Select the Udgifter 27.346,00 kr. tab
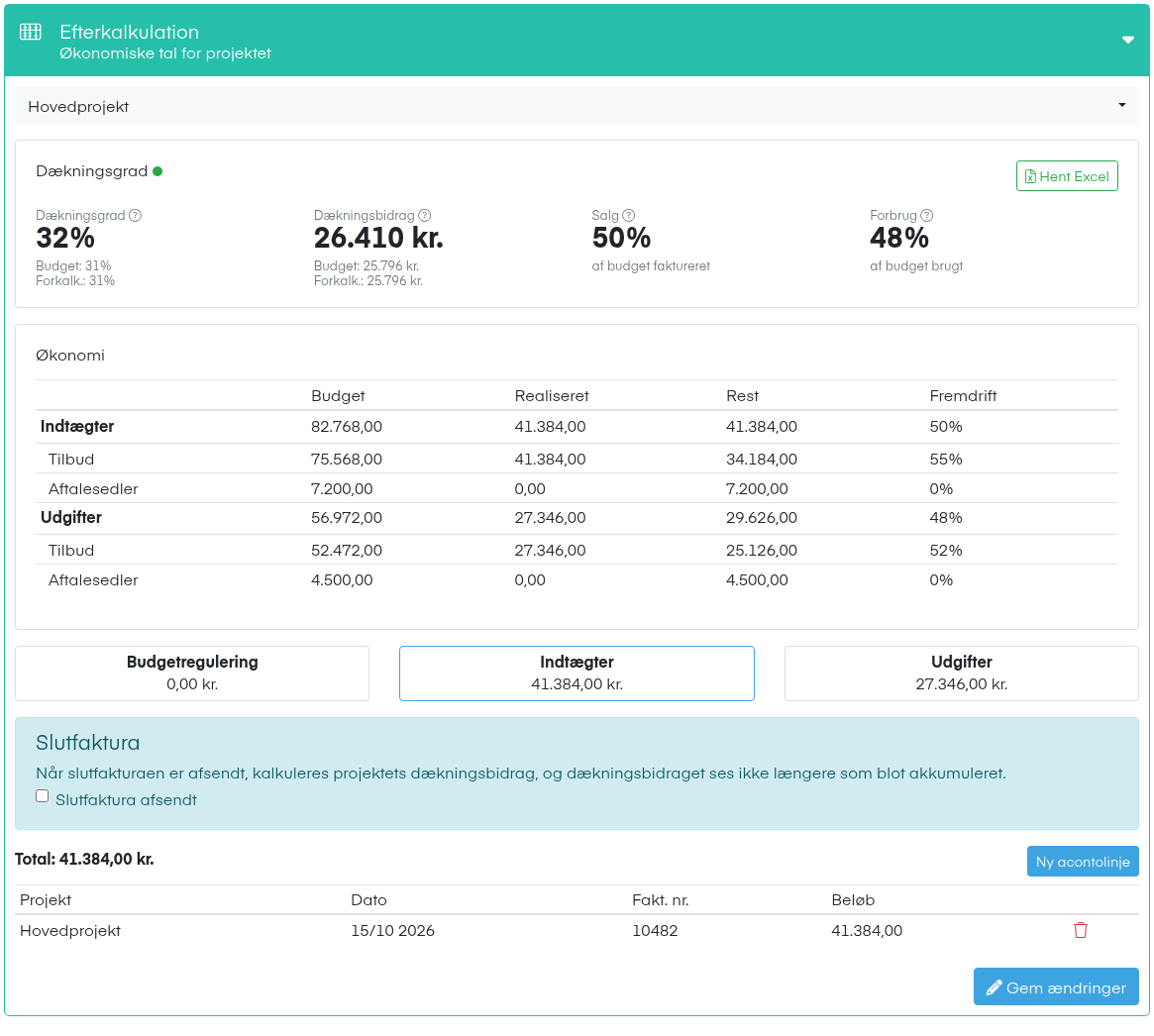 961,673
